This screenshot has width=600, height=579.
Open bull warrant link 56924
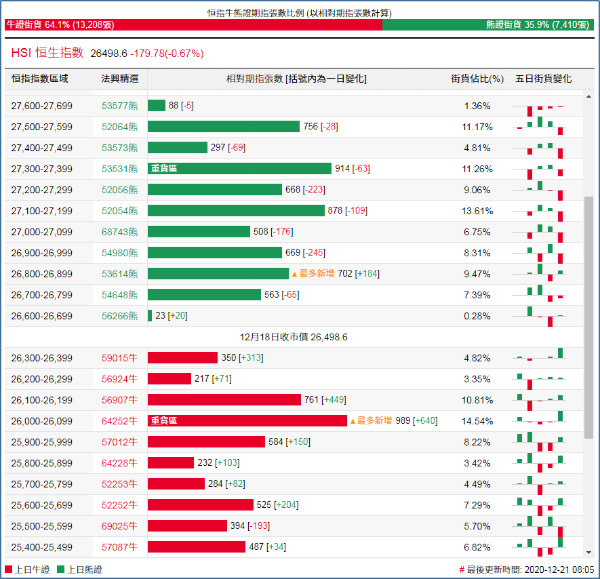point(119,379)
